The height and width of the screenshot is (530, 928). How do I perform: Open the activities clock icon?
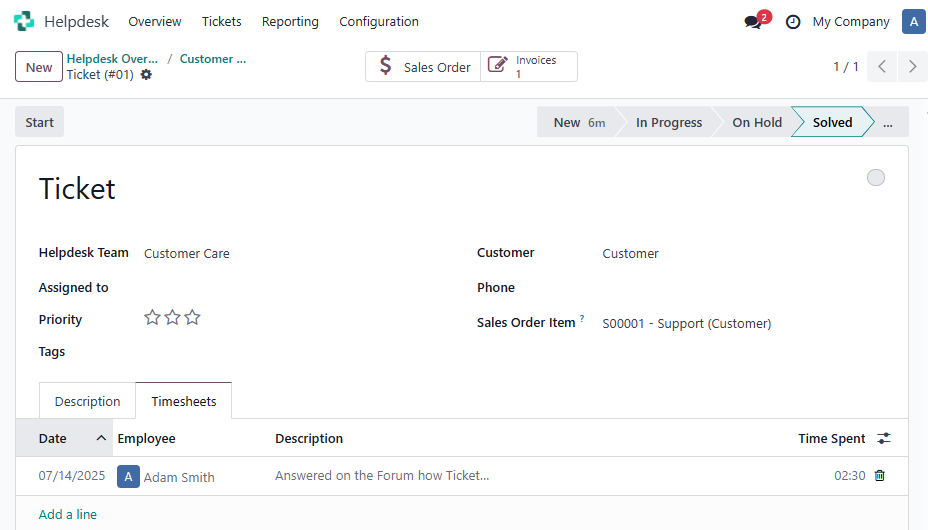(x=792, y=22)
